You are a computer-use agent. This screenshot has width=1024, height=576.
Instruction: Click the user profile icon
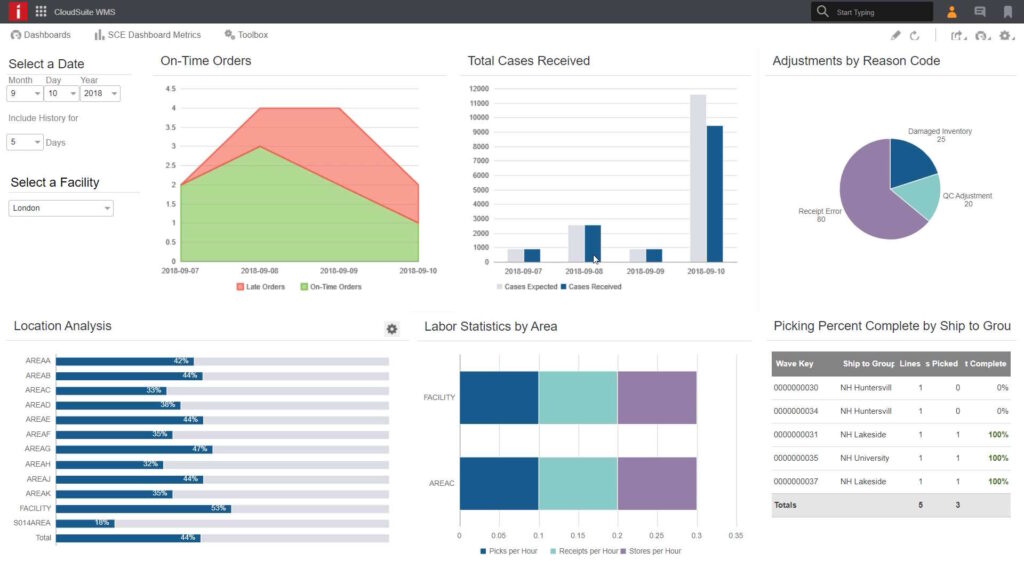point(951,11)
